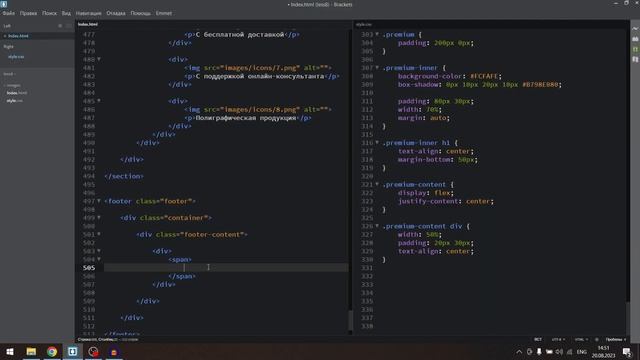Collapse the footer tag at line 497
This screenshot has height=360, width=640.
pyautogui.click(x=99, y=201)
